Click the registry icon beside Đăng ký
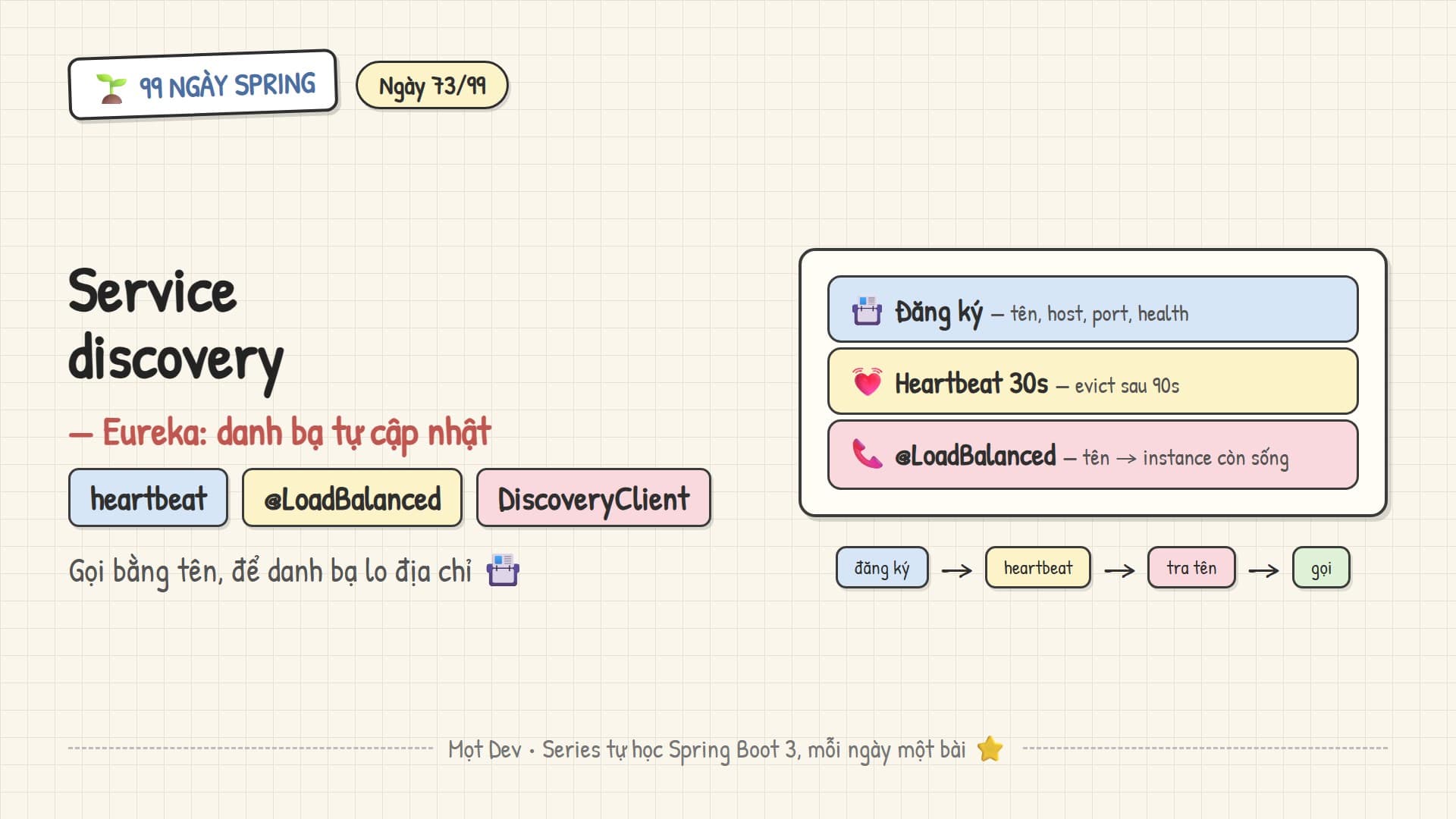The height and width of the screenshot is (819, 1456). click(x=867, y=311)
